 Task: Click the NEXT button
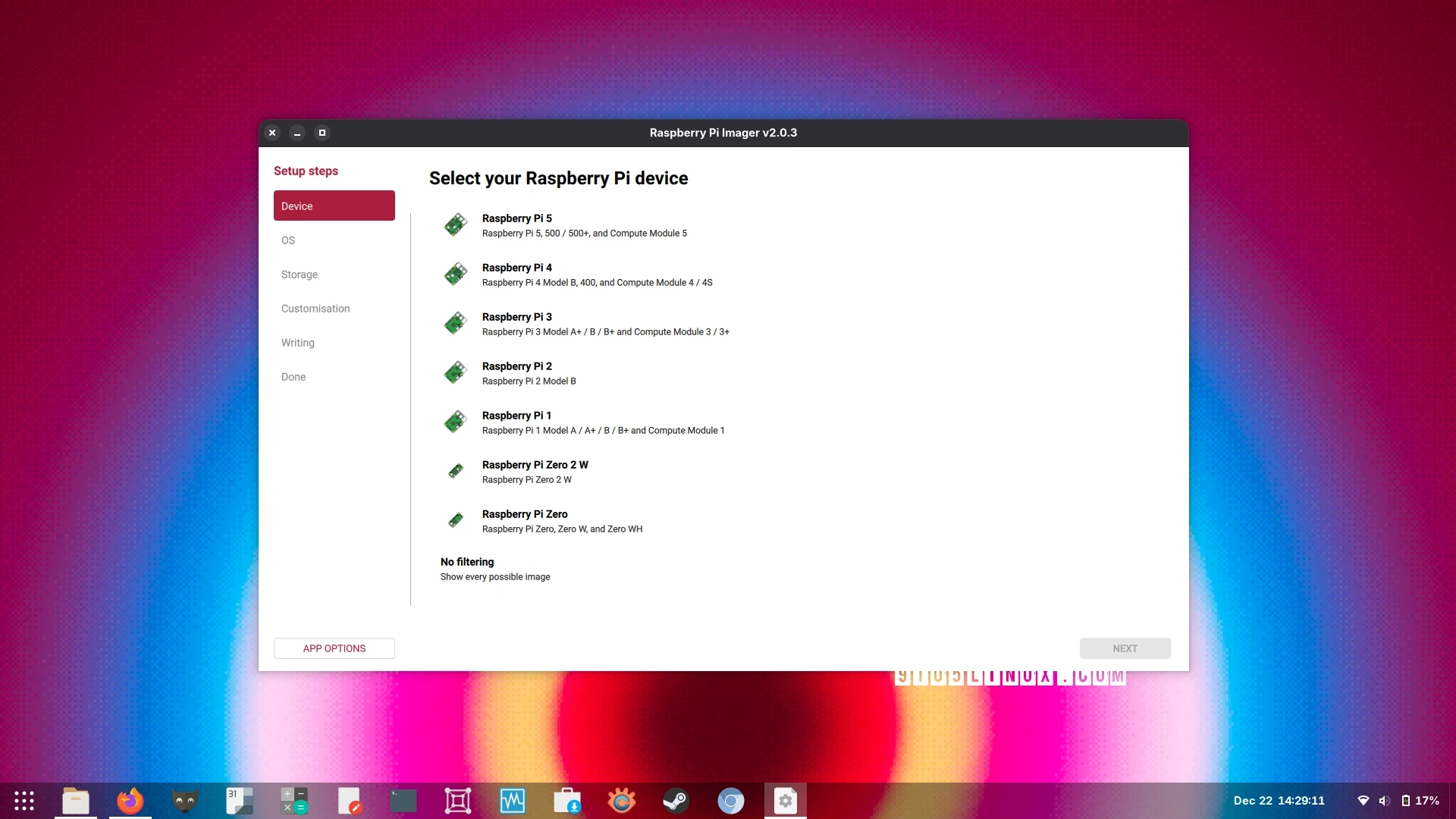[1125, 648]
